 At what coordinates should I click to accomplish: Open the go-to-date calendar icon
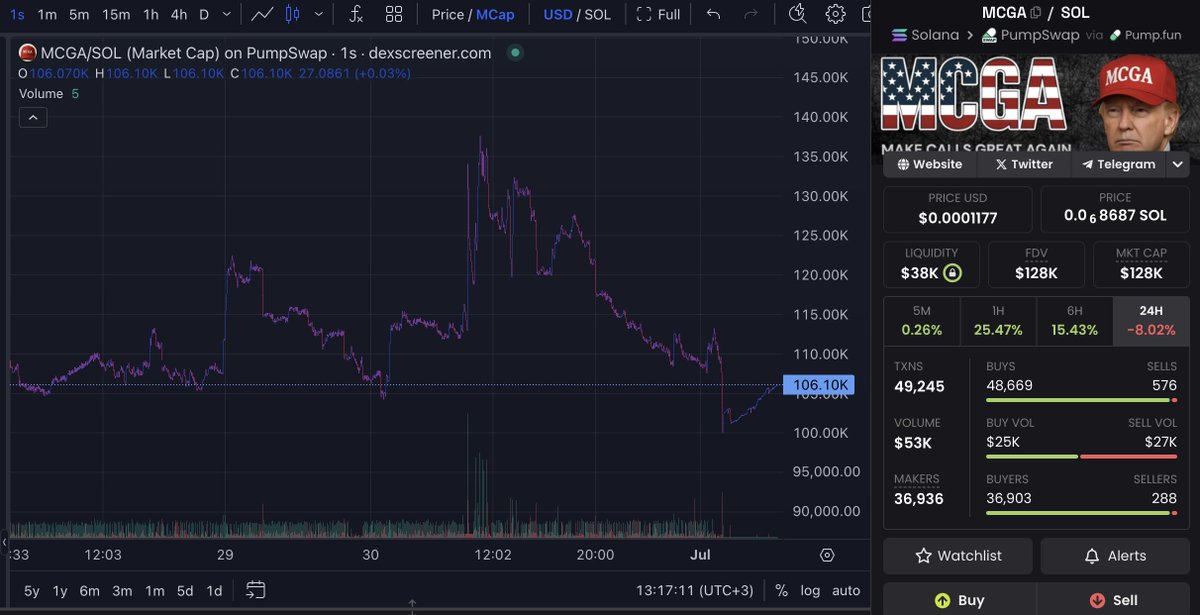pos(256,591)
